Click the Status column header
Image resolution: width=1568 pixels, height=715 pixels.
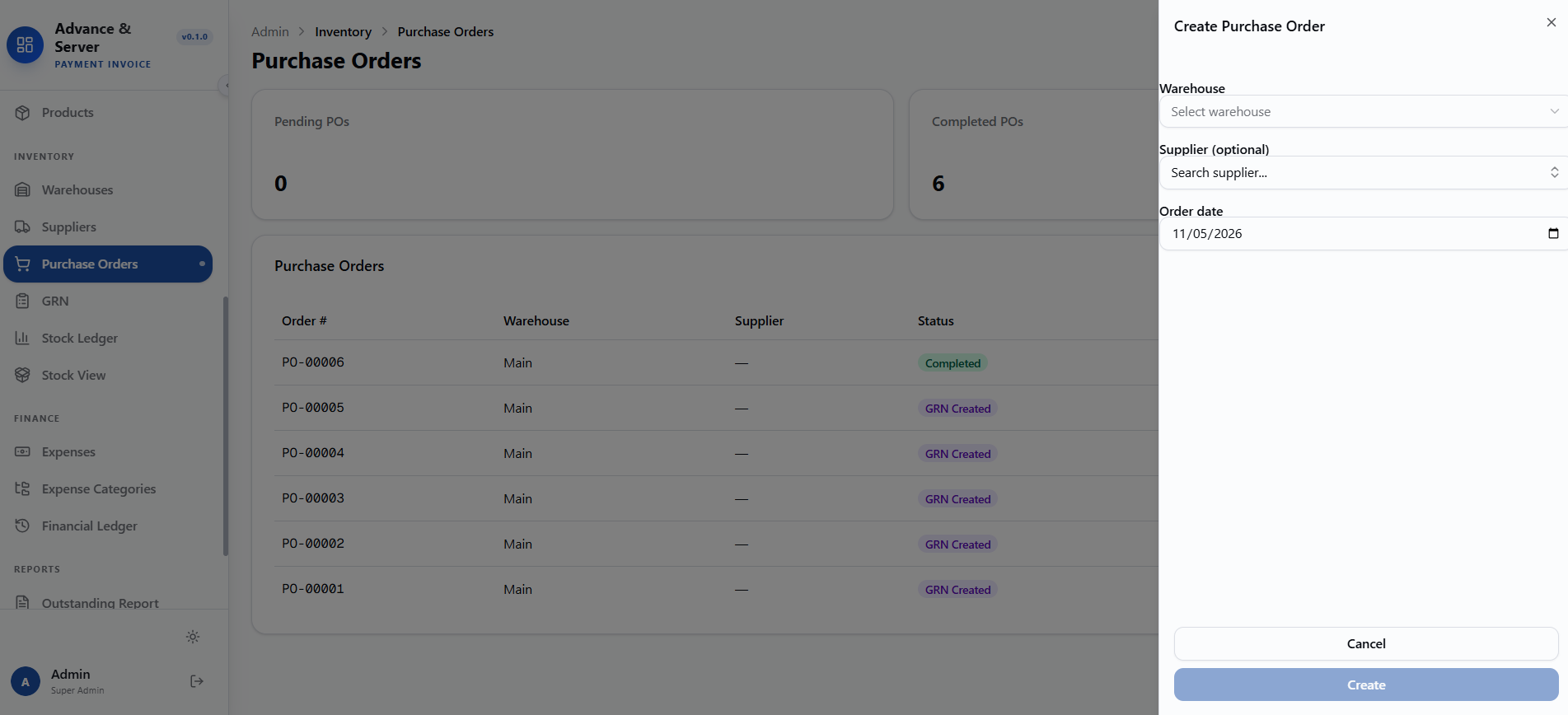pos(936,321)
